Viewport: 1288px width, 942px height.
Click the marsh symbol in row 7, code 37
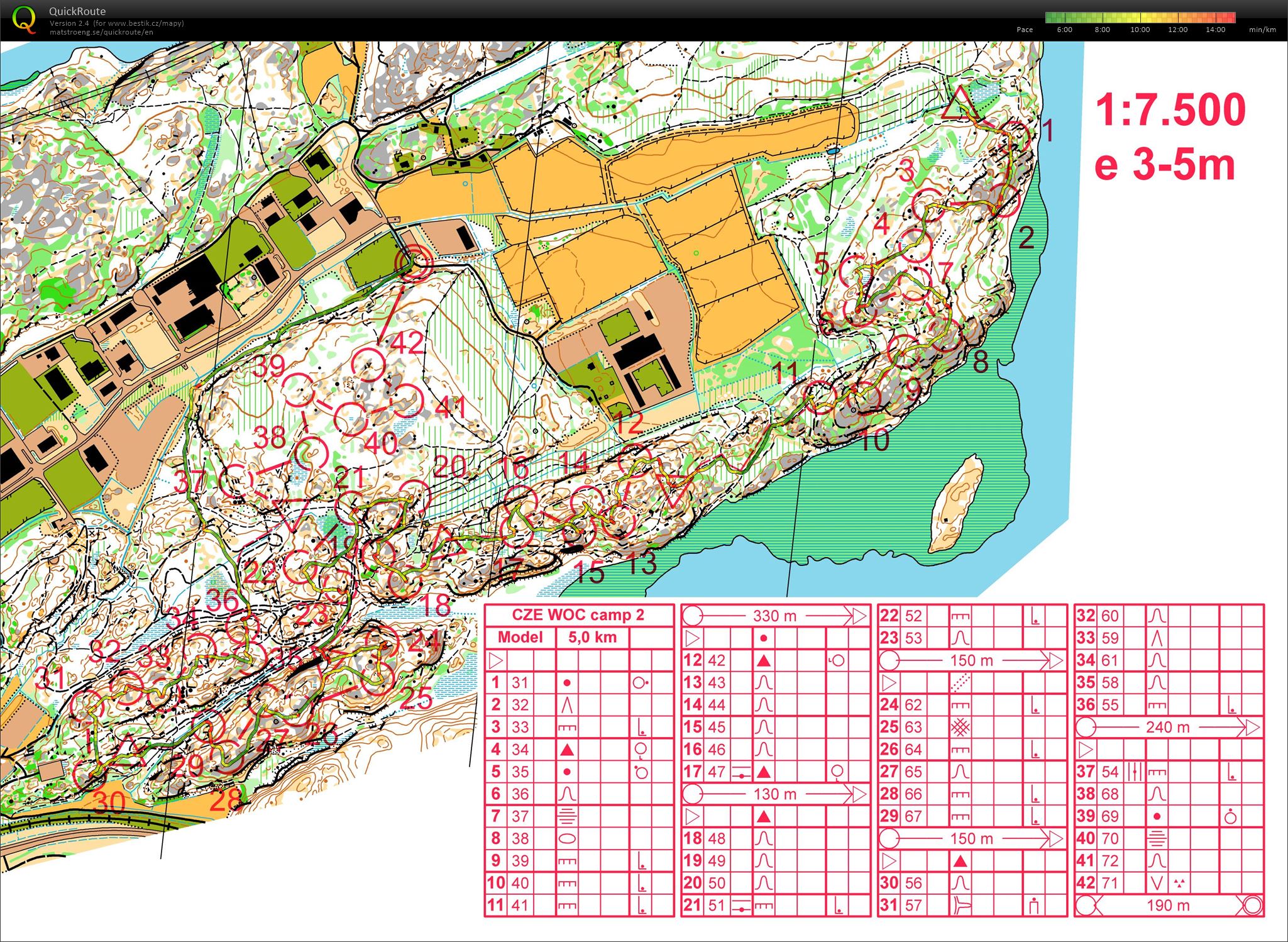point(567,816)
